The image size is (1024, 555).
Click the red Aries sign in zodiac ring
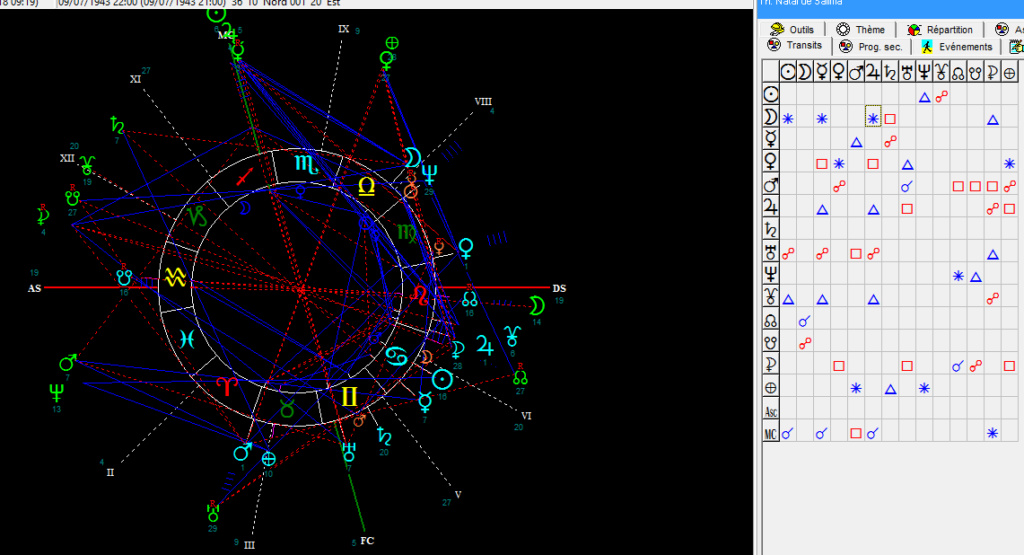[226, 386]
